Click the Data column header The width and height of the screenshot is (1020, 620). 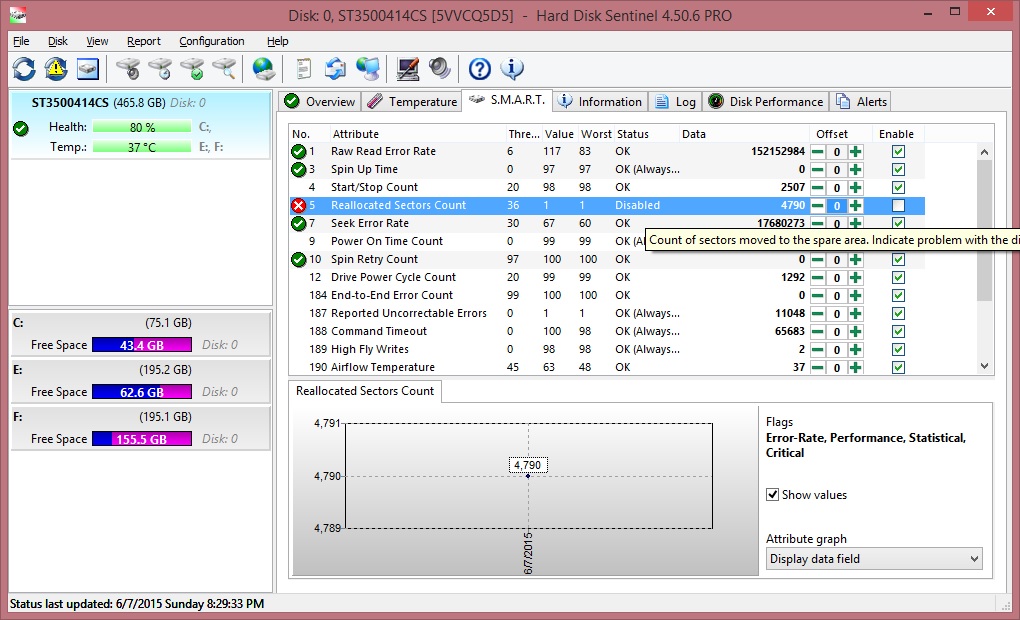point(744,134)
